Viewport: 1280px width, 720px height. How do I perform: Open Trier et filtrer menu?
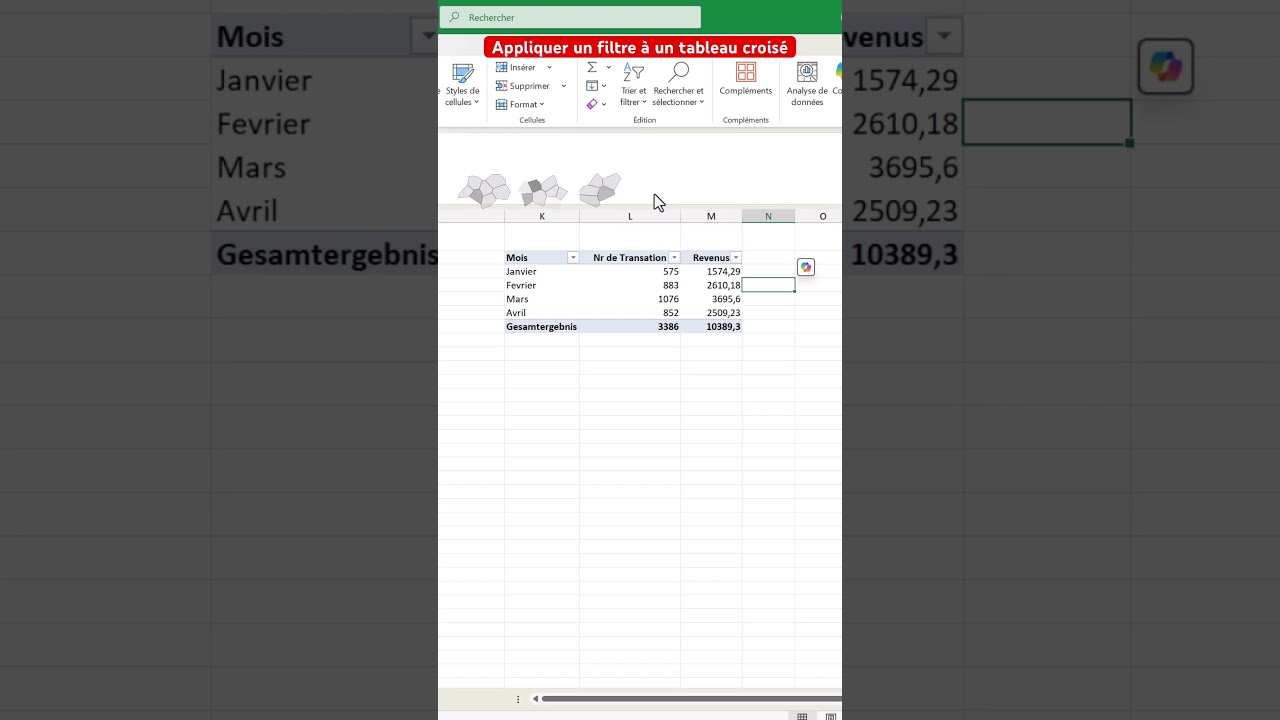633,85
